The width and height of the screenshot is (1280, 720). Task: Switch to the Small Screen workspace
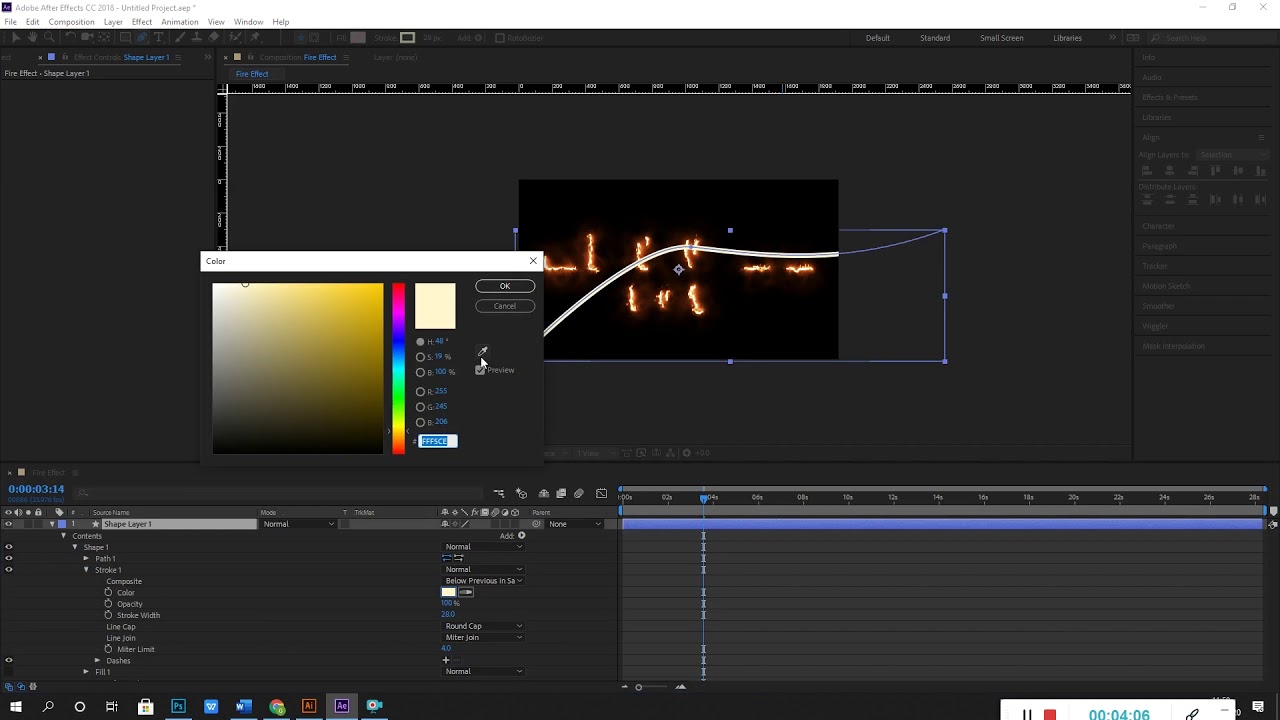click(x=1001, y=38)
